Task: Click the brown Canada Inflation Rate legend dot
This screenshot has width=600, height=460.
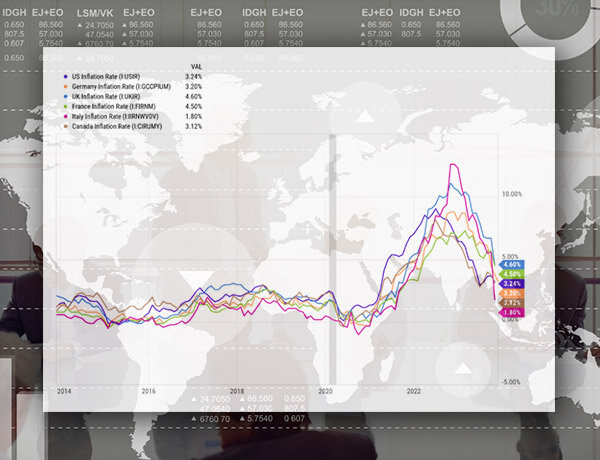Action: [x=65, y=127]
